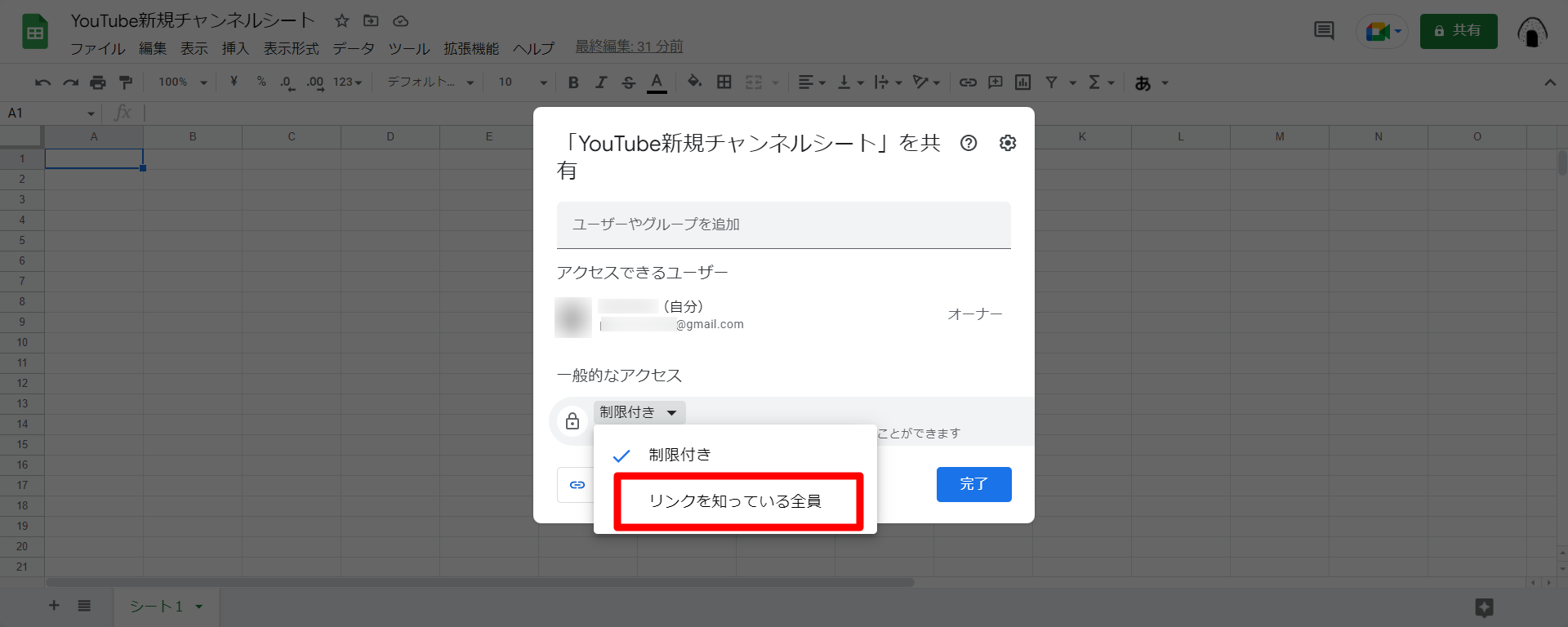Screen dimensions: 1568x627
Task: Click the account avatar
Action: tap(1532, 32)
